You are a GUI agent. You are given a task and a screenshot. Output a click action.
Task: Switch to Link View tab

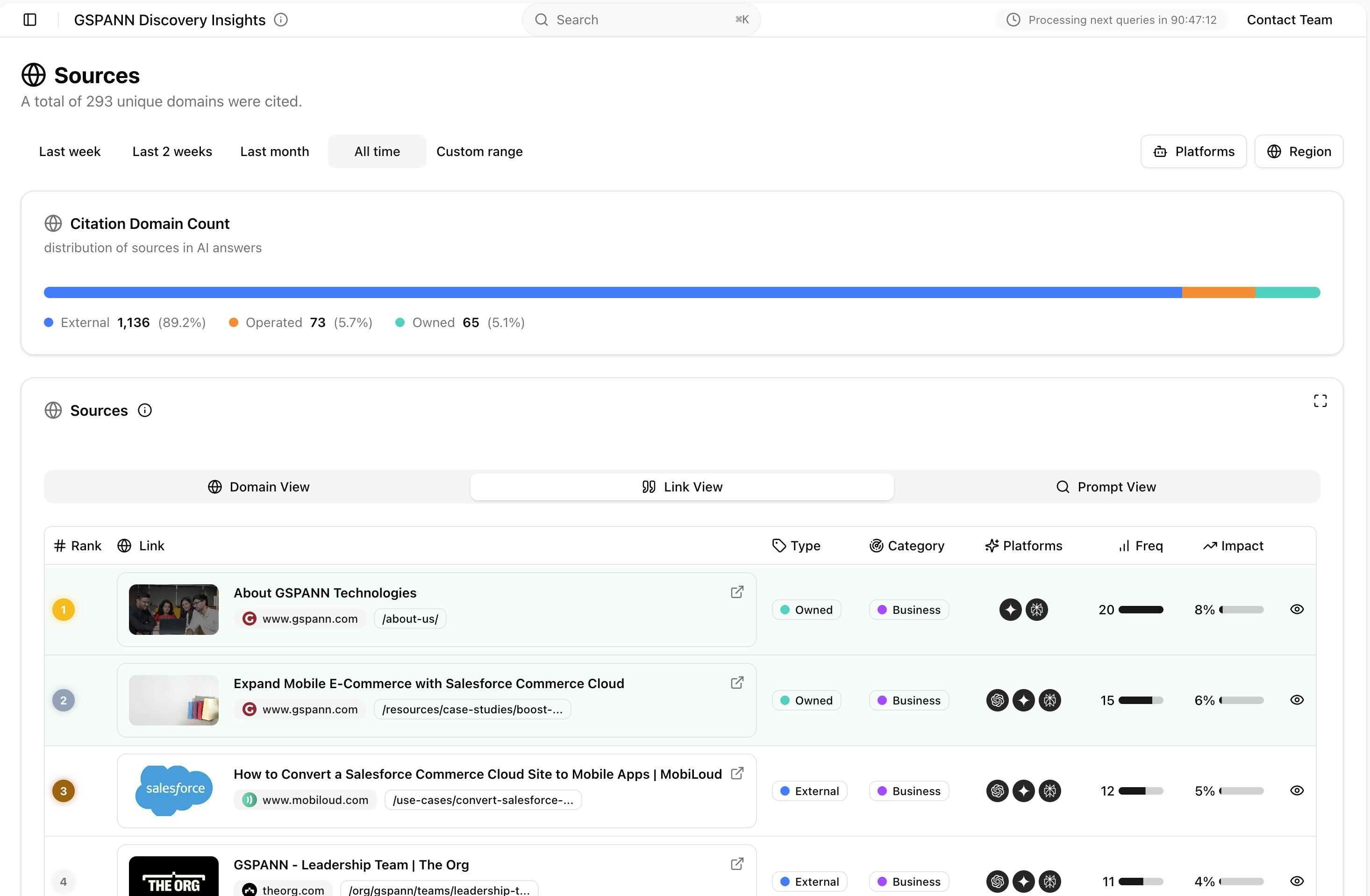[682, 487]
